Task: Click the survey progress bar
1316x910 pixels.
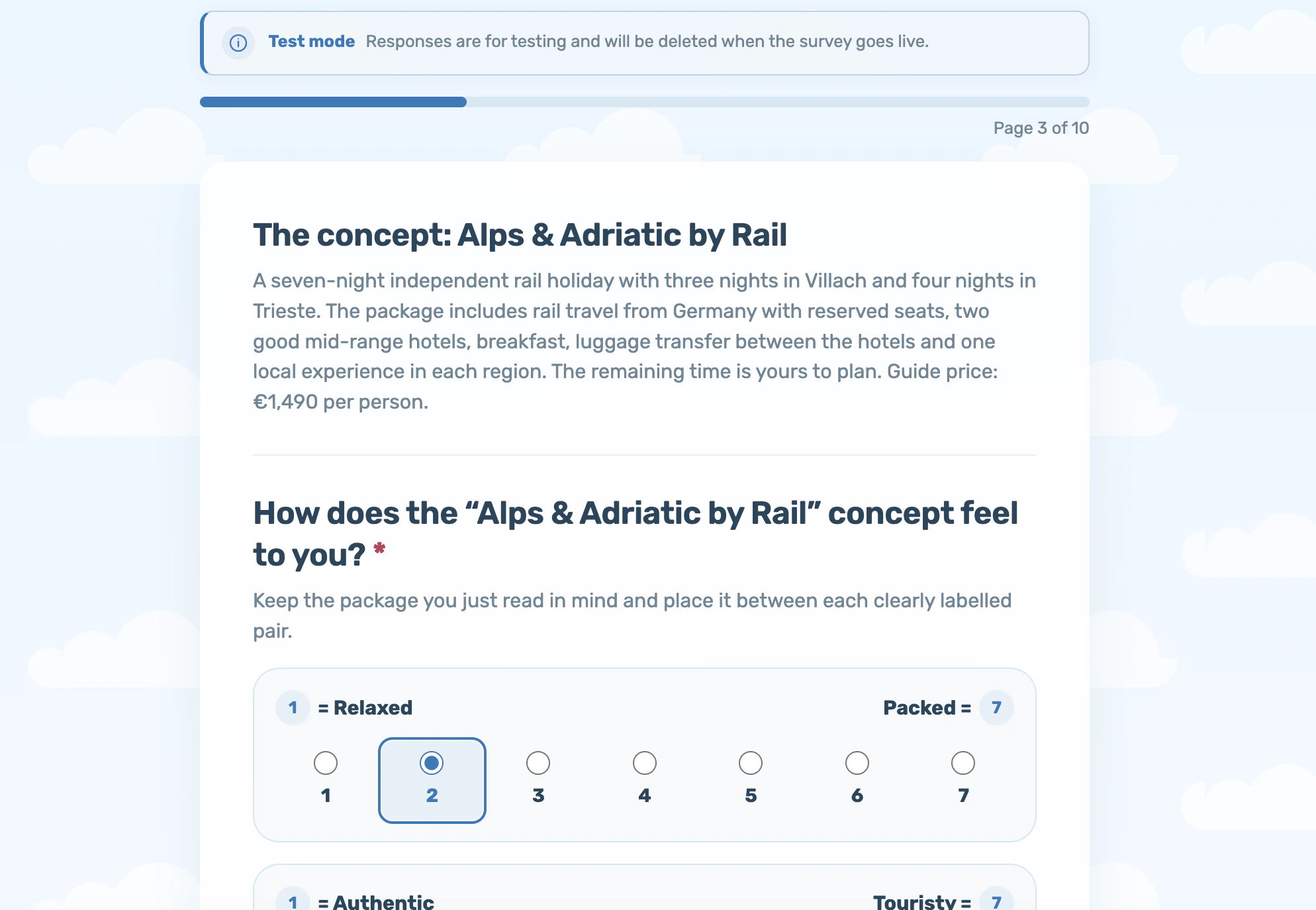Action: 645,102
